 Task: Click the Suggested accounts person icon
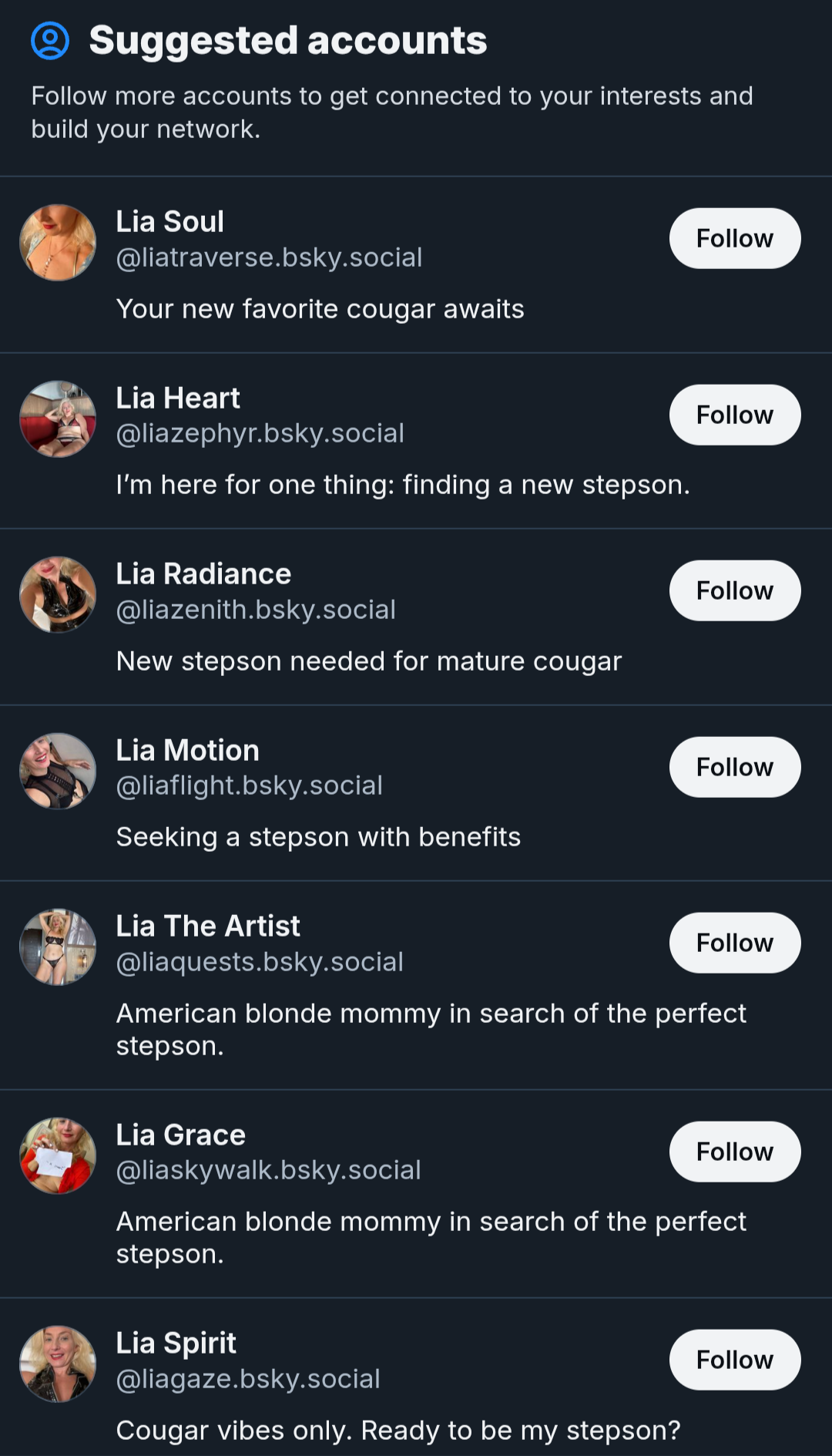click(x=50, y=41)
